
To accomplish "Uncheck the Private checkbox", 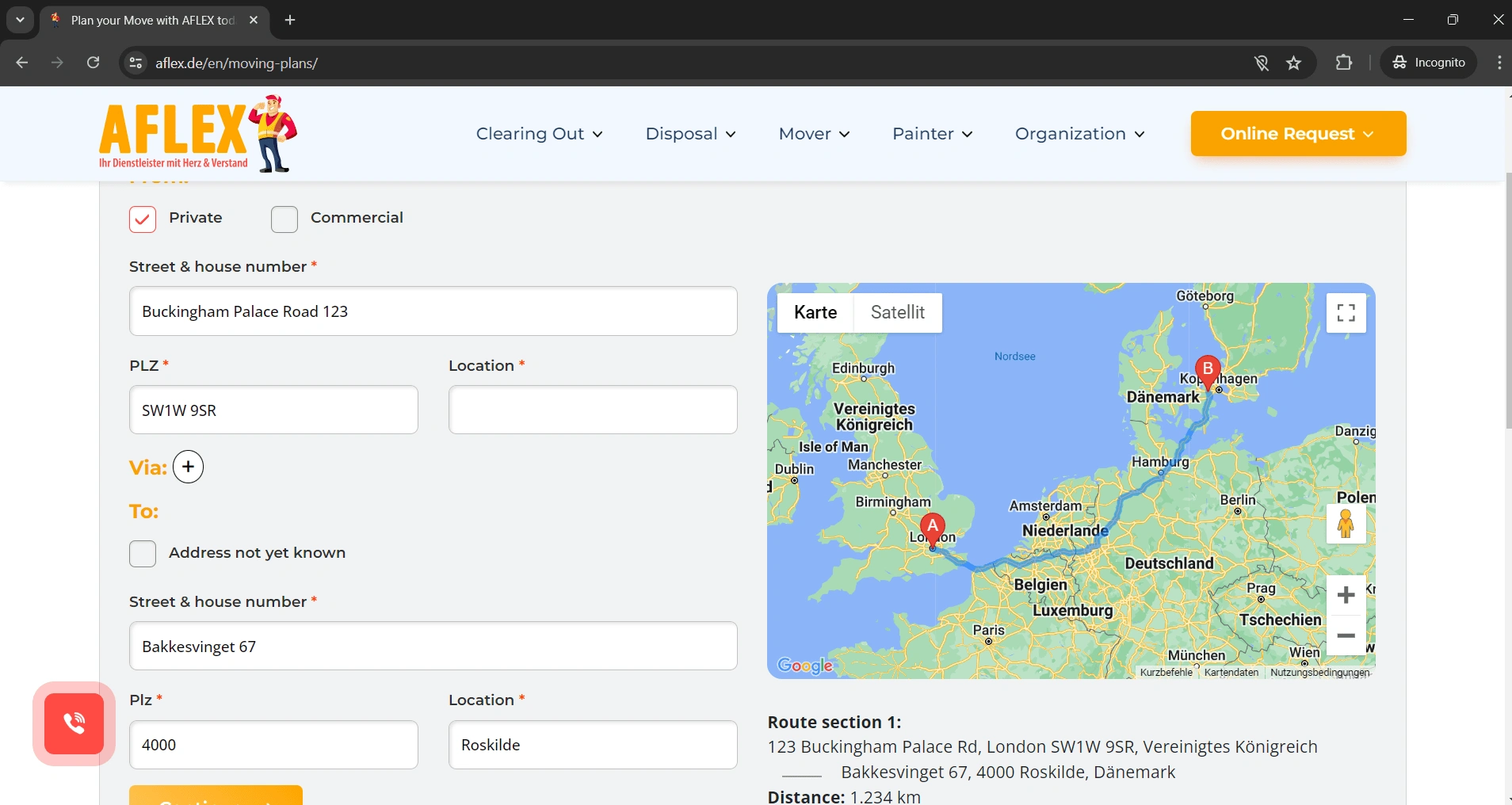I will click(143, 219).
